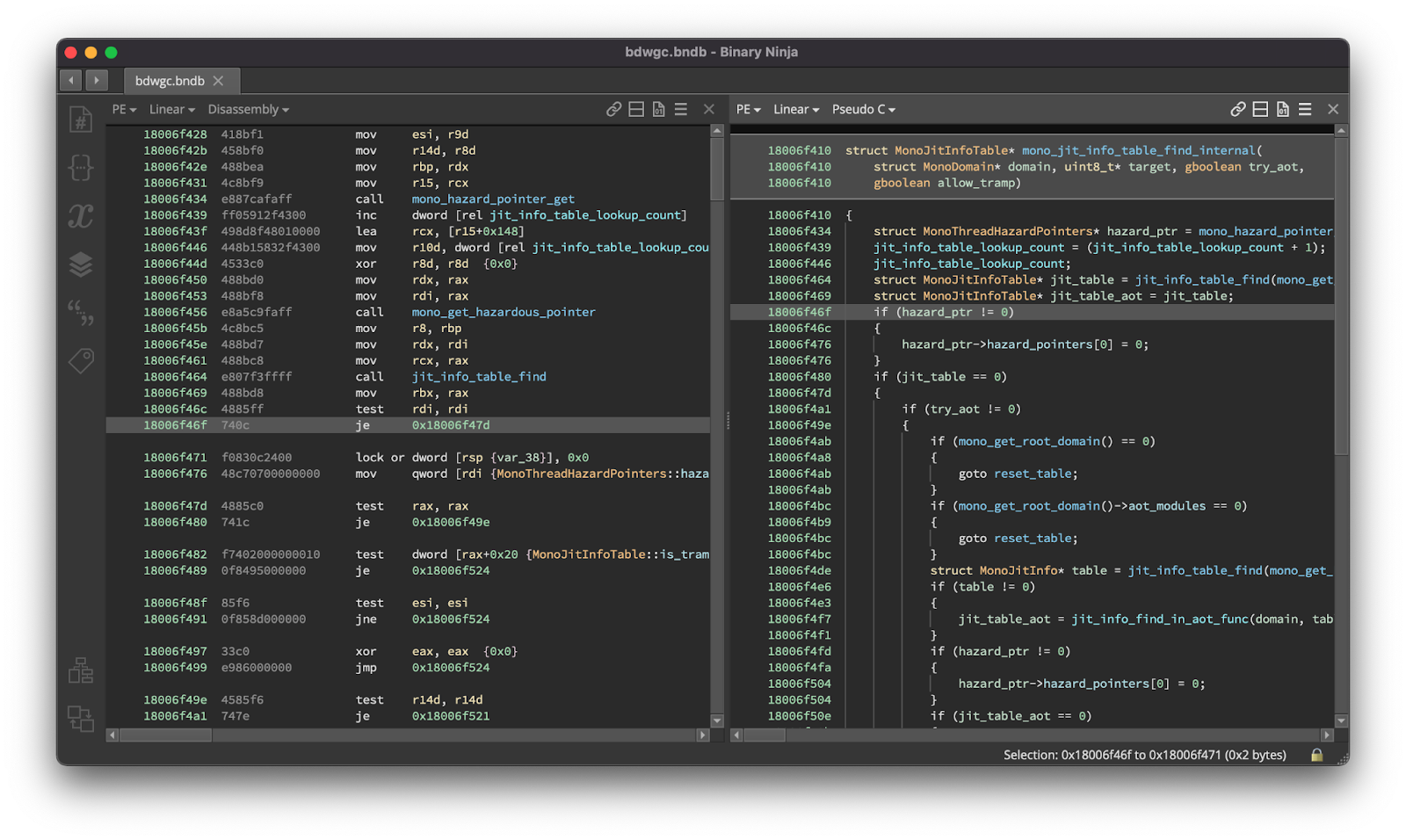Open the Stack layers sidebar icon

pyautogui.click(x=81, y=264)
